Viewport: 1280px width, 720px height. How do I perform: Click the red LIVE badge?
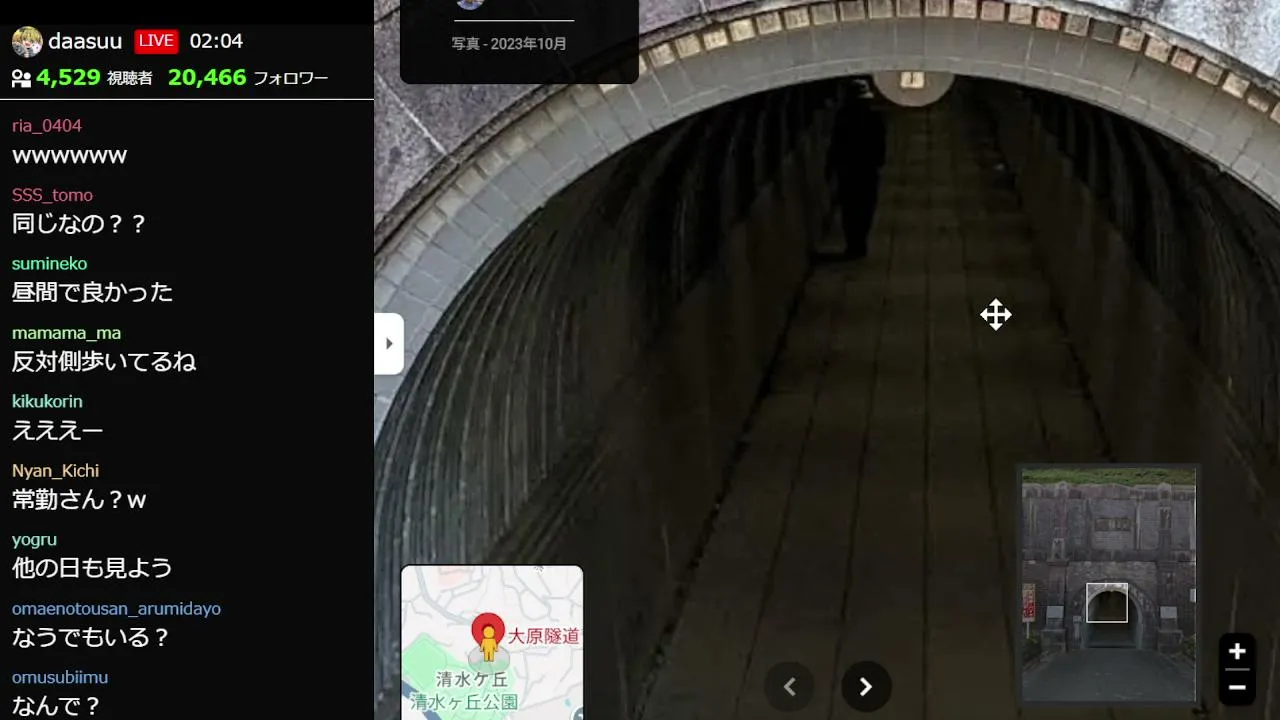156,41
